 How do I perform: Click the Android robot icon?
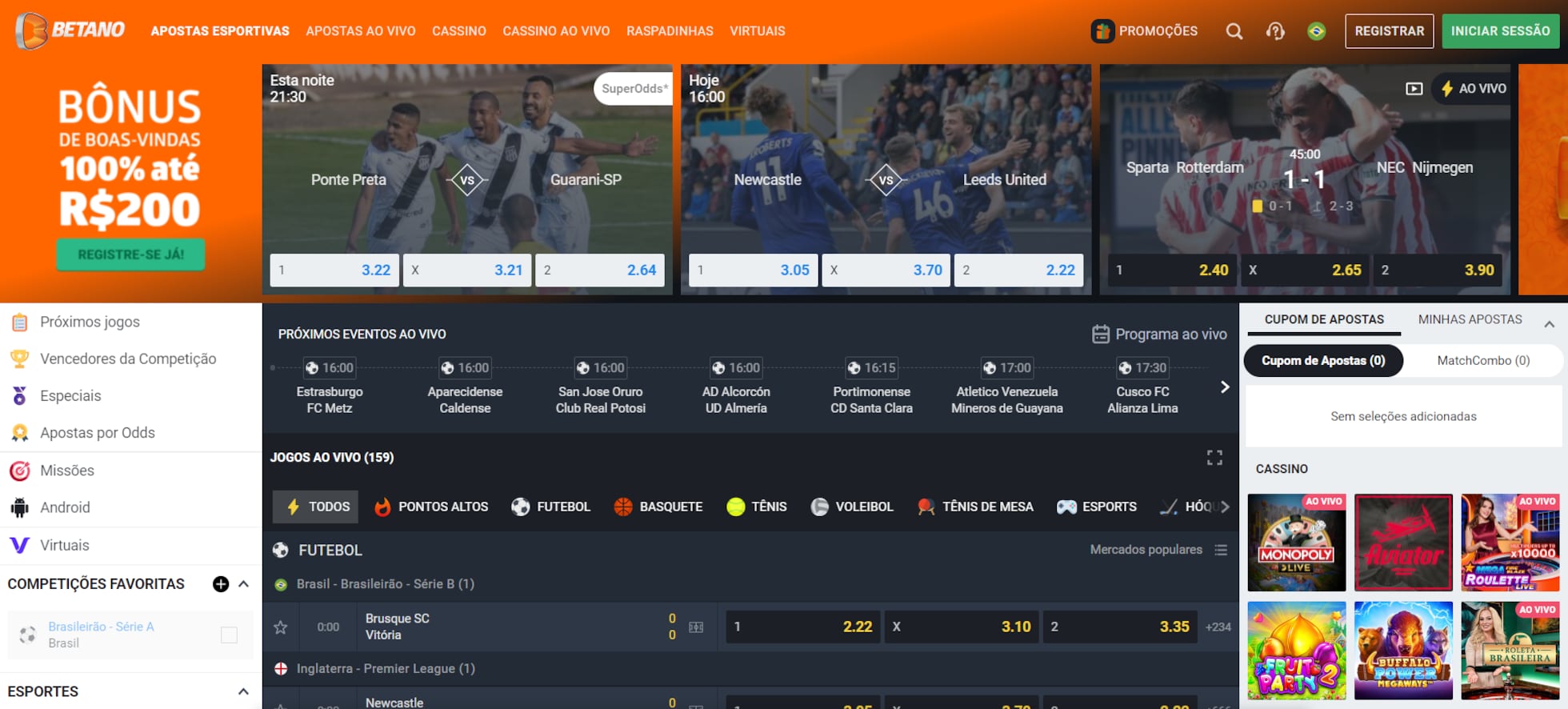(19, 507)
